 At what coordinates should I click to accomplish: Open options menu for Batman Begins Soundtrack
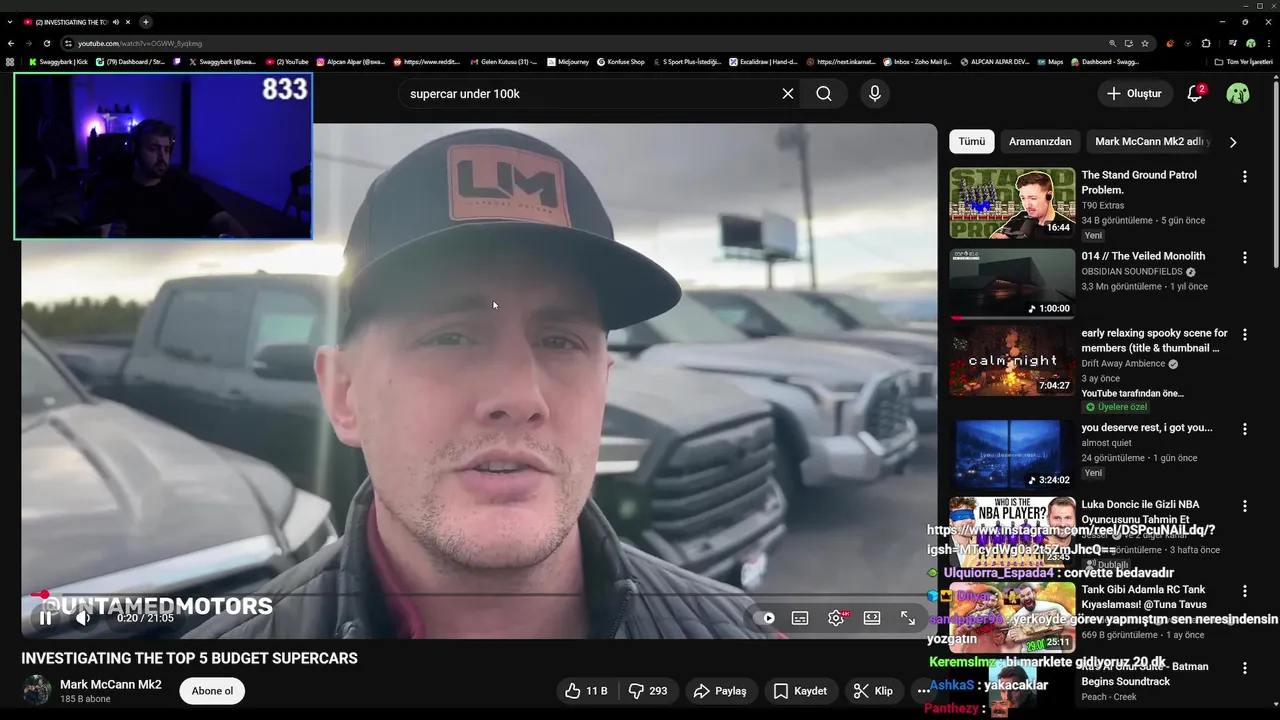tap(1245, 667)
